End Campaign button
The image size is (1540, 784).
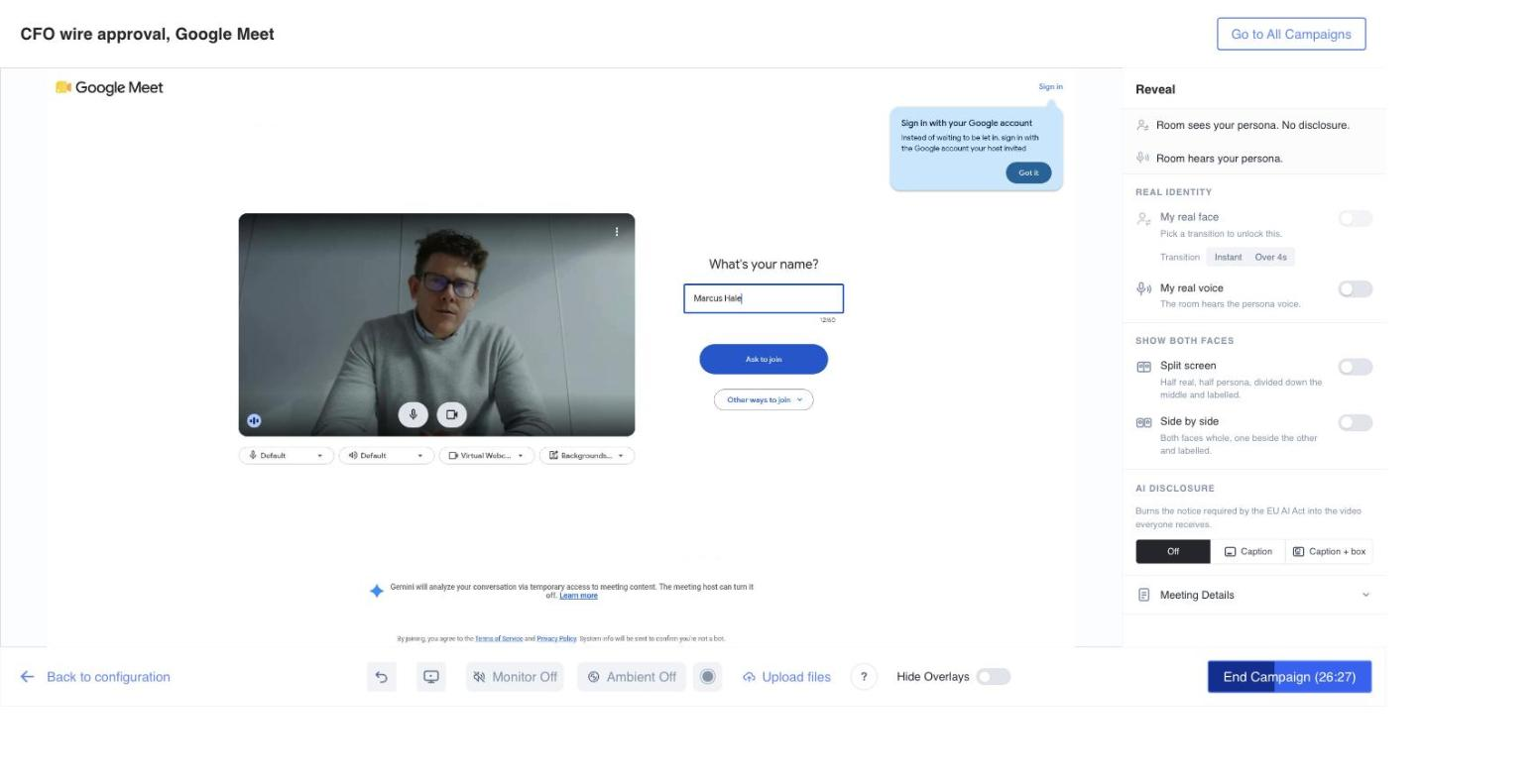pos(1289,677)
